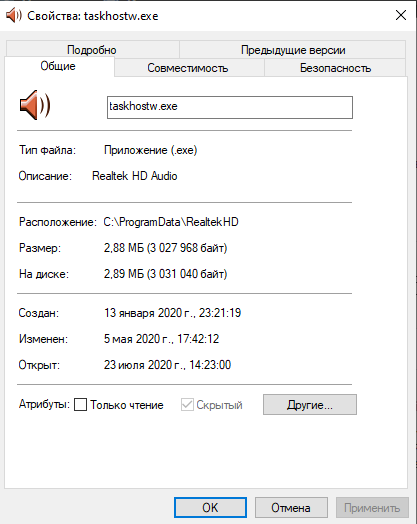
Task: Click the Realtek HD Audio description text
Action: [x=134, y=176]
